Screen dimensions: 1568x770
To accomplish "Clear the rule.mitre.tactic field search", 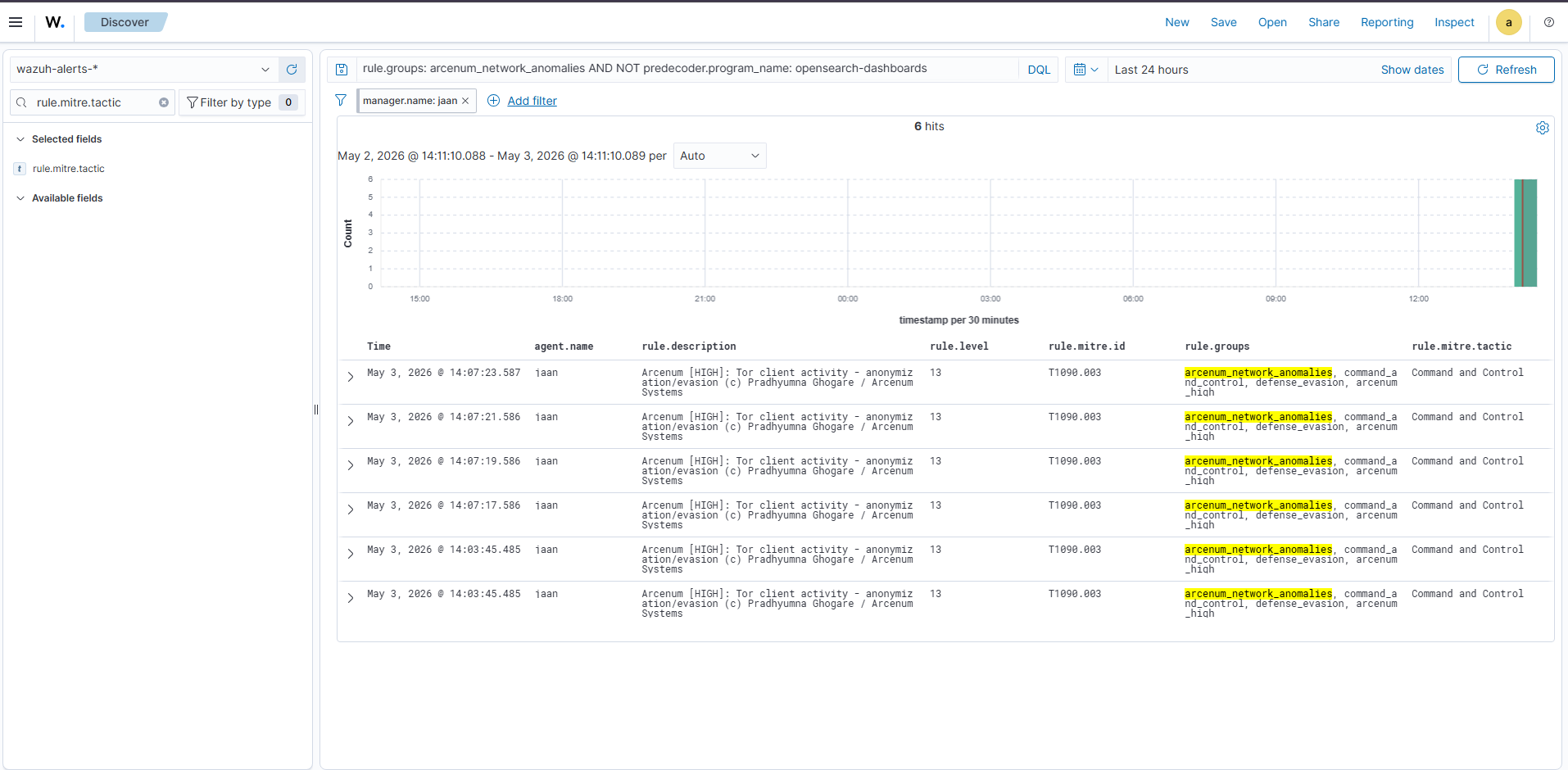I will pos(164,102).
